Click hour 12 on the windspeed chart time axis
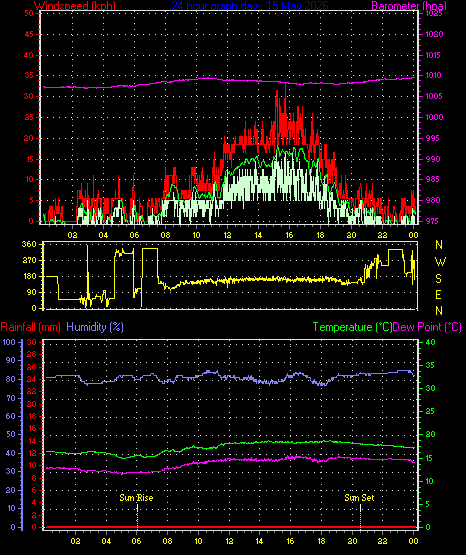466x555 pixels. click(x=227, y=235)
